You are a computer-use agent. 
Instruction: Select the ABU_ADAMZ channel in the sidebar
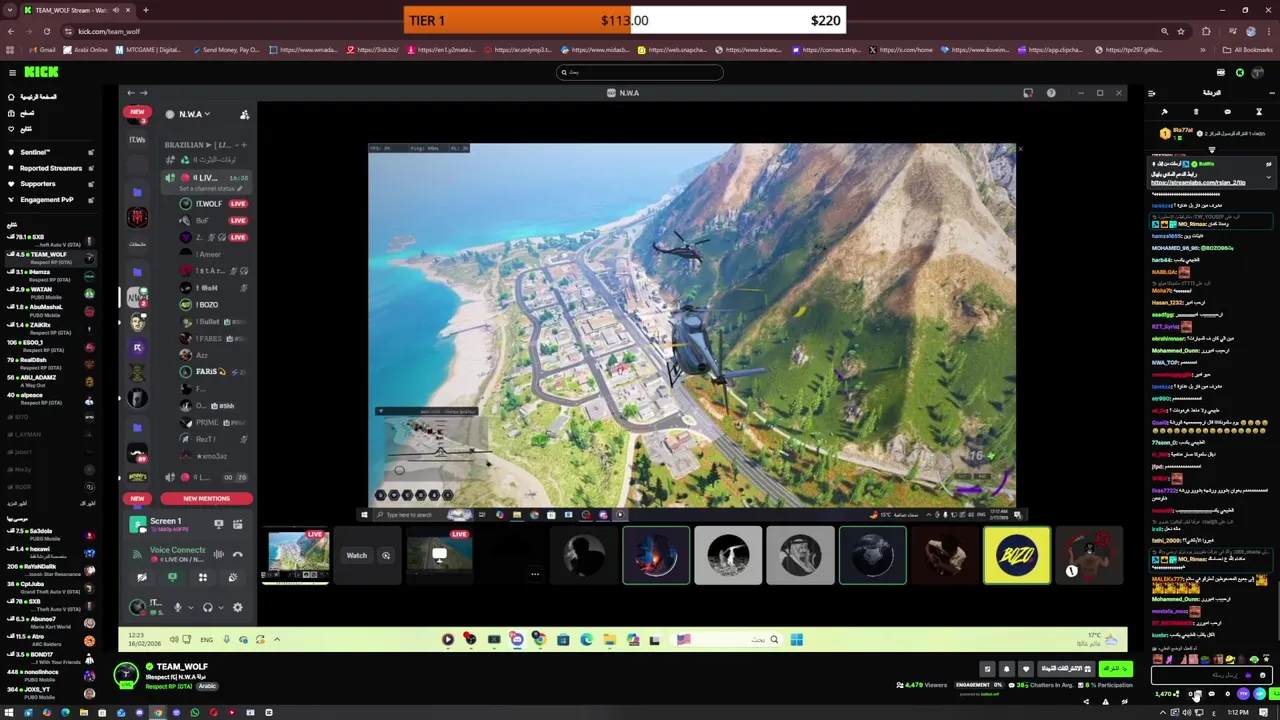click(x=50, y=379)
